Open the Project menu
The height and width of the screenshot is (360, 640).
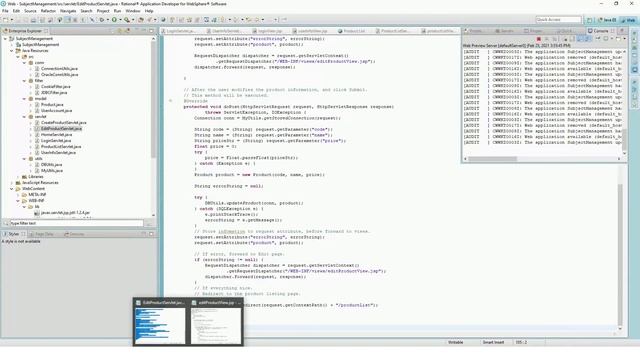click(103, 11)
